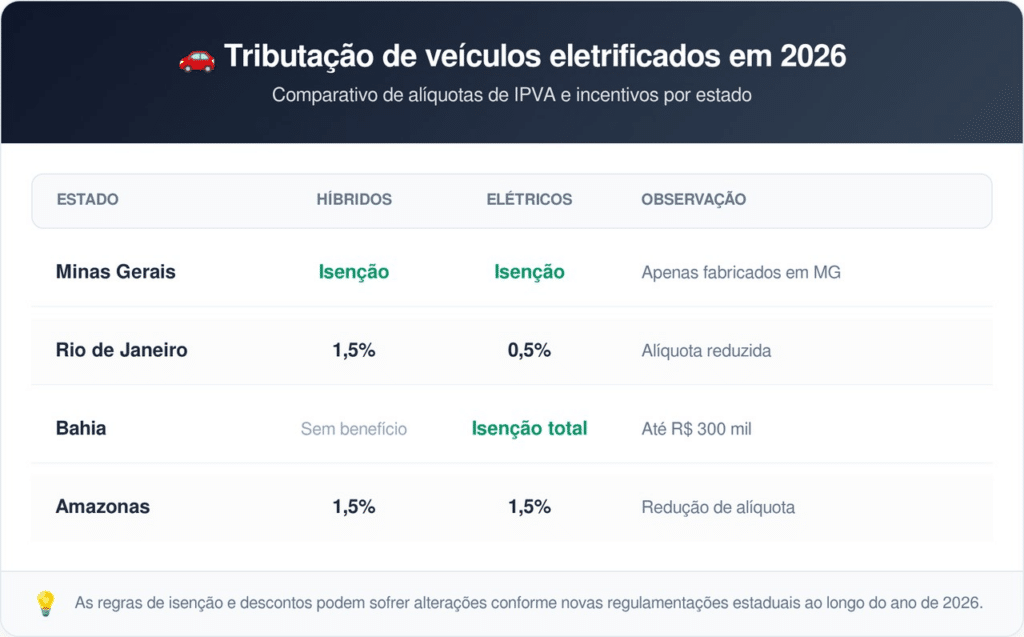This screenshot has height=637, width=1024.
Task: Select the ESTADO column header
Action: point(88,199)
